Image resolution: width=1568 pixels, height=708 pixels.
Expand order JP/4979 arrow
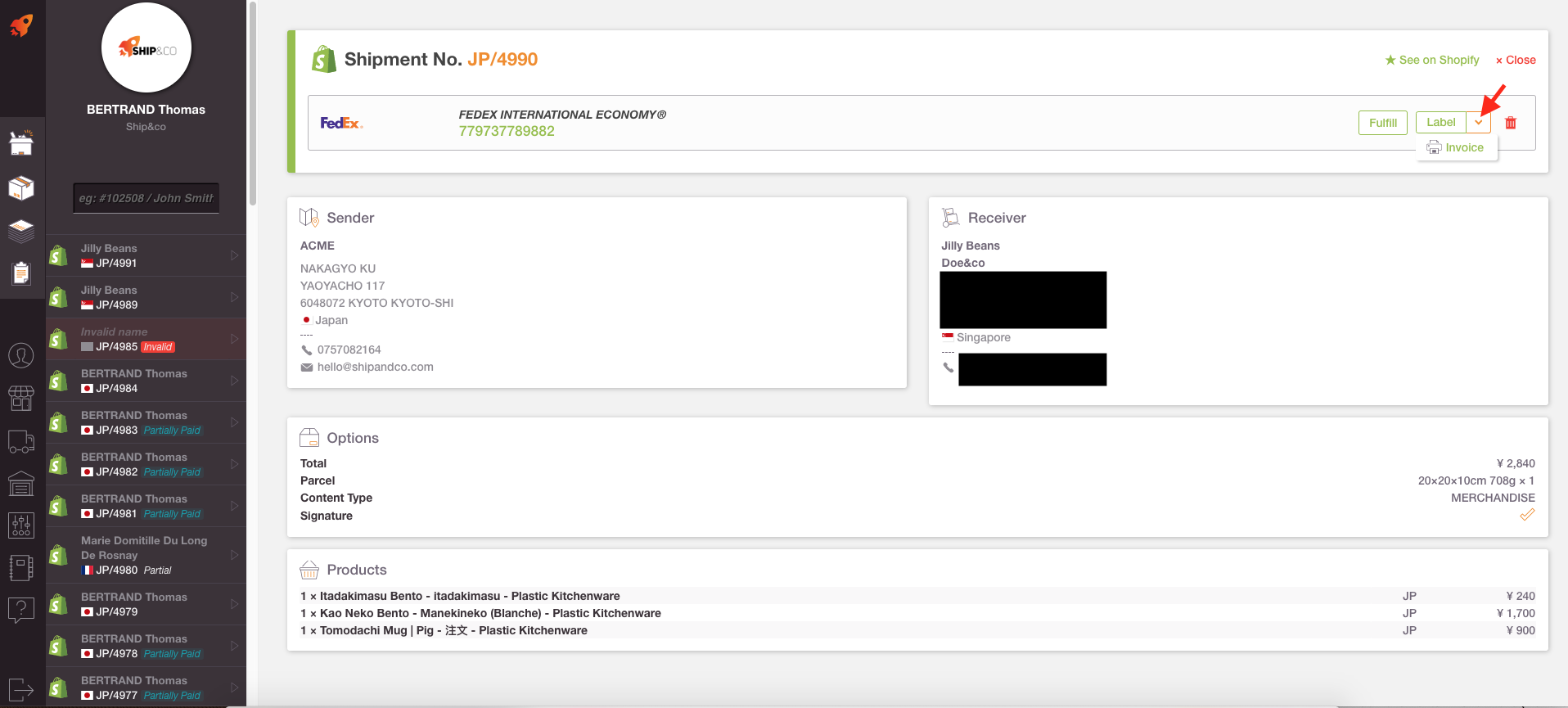click(x=234, y=604)
